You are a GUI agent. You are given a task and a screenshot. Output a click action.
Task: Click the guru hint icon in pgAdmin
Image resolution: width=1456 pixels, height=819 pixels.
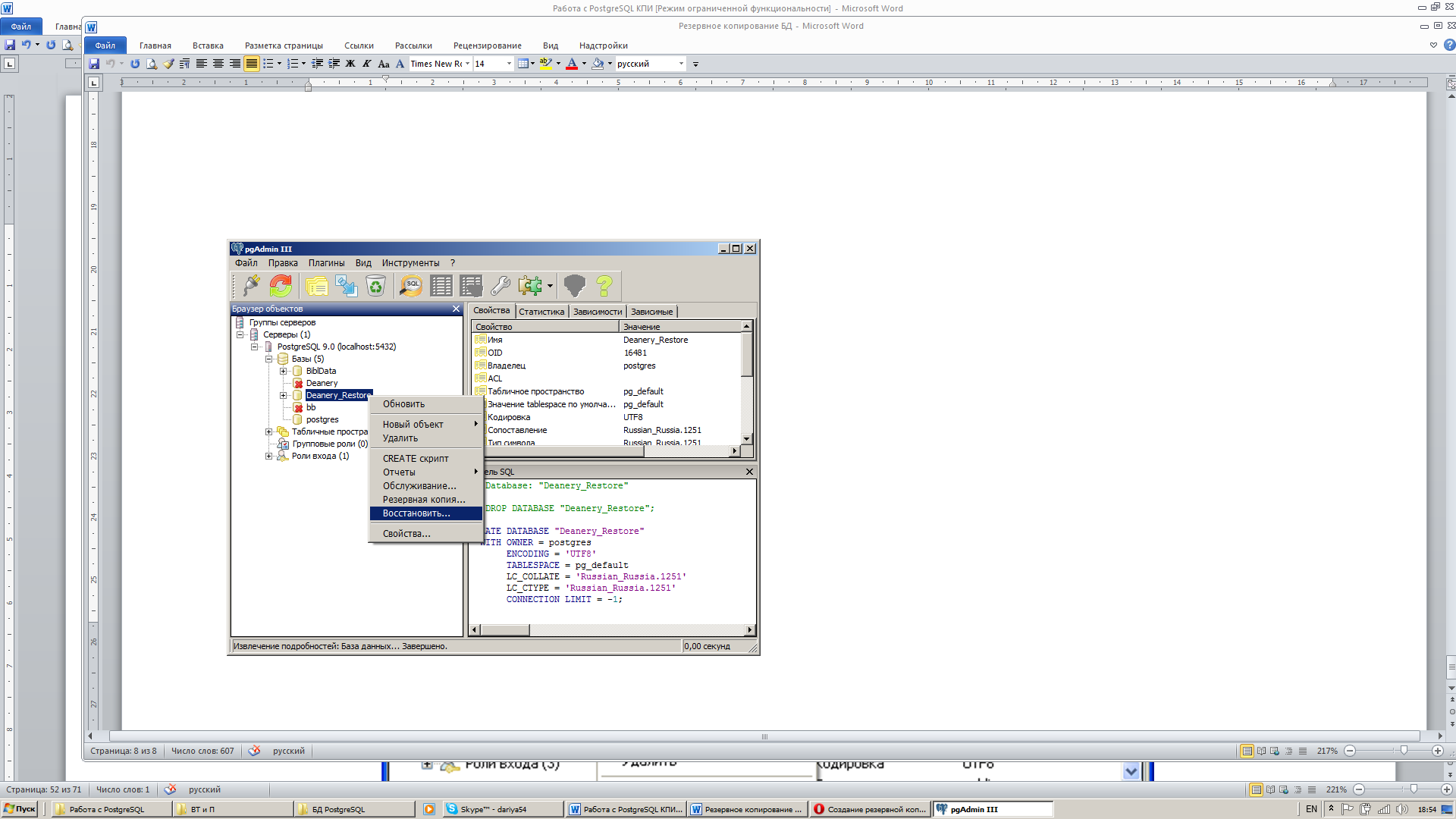(x=575, y=286)
